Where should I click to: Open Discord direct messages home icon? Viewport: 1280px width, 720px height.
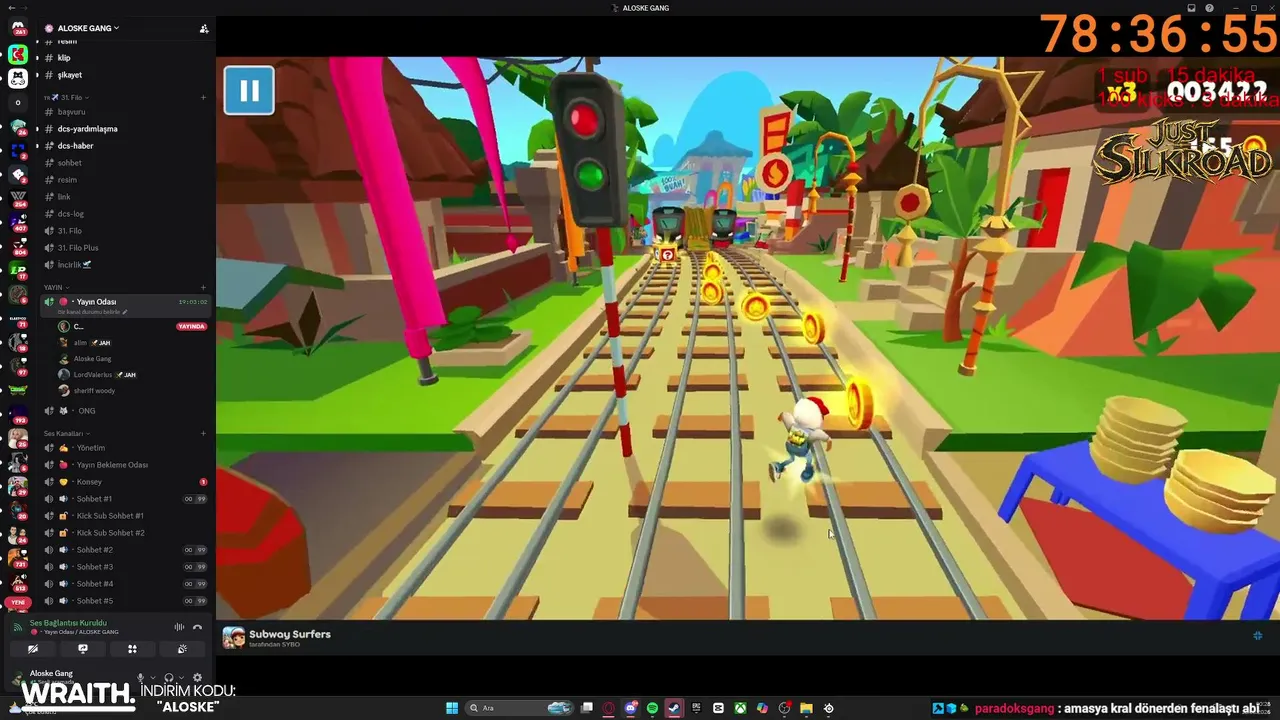[17, 28]
